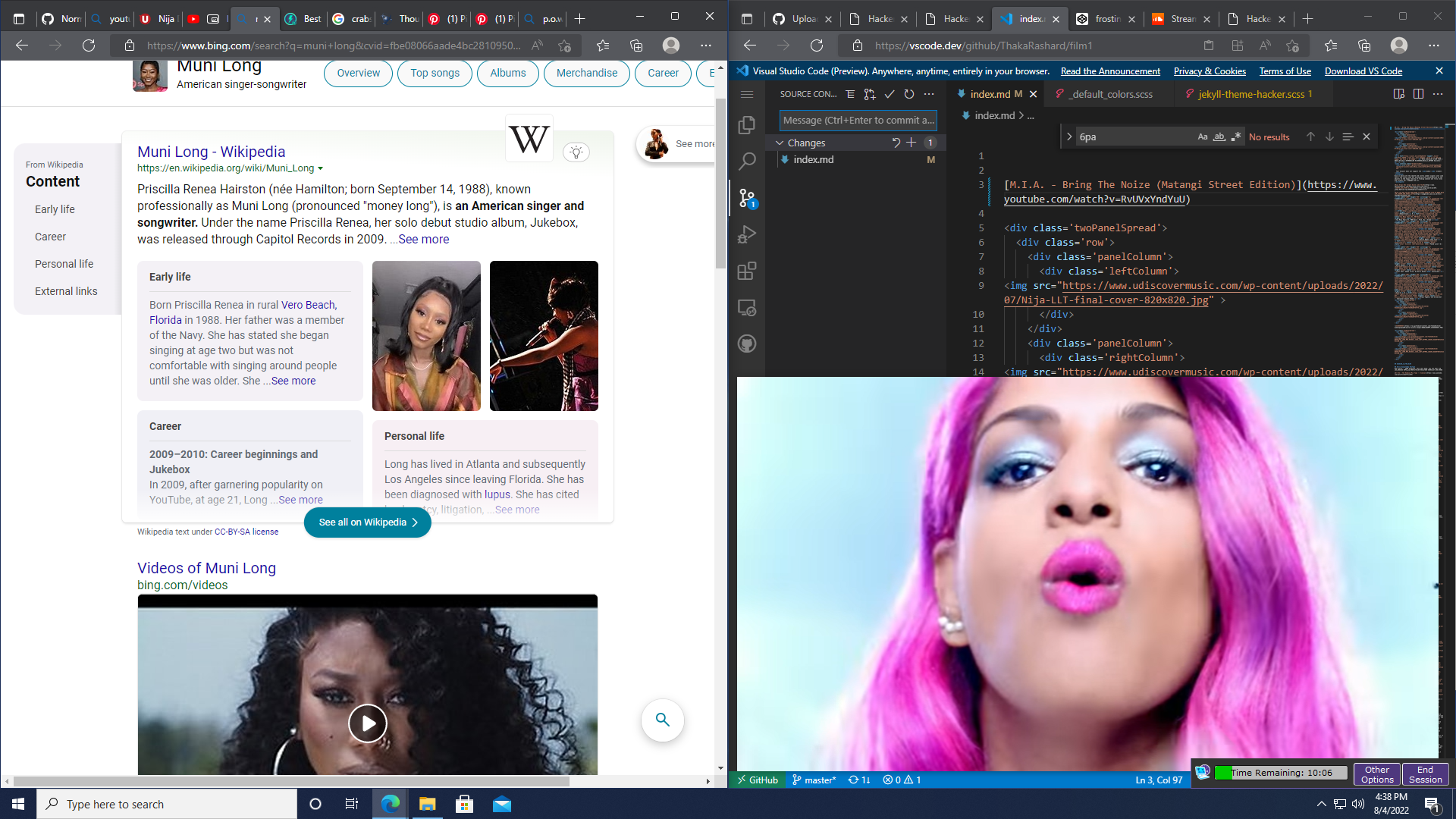Open Source Control view in activity bar
1456x819 pixels.
point(747,198)
